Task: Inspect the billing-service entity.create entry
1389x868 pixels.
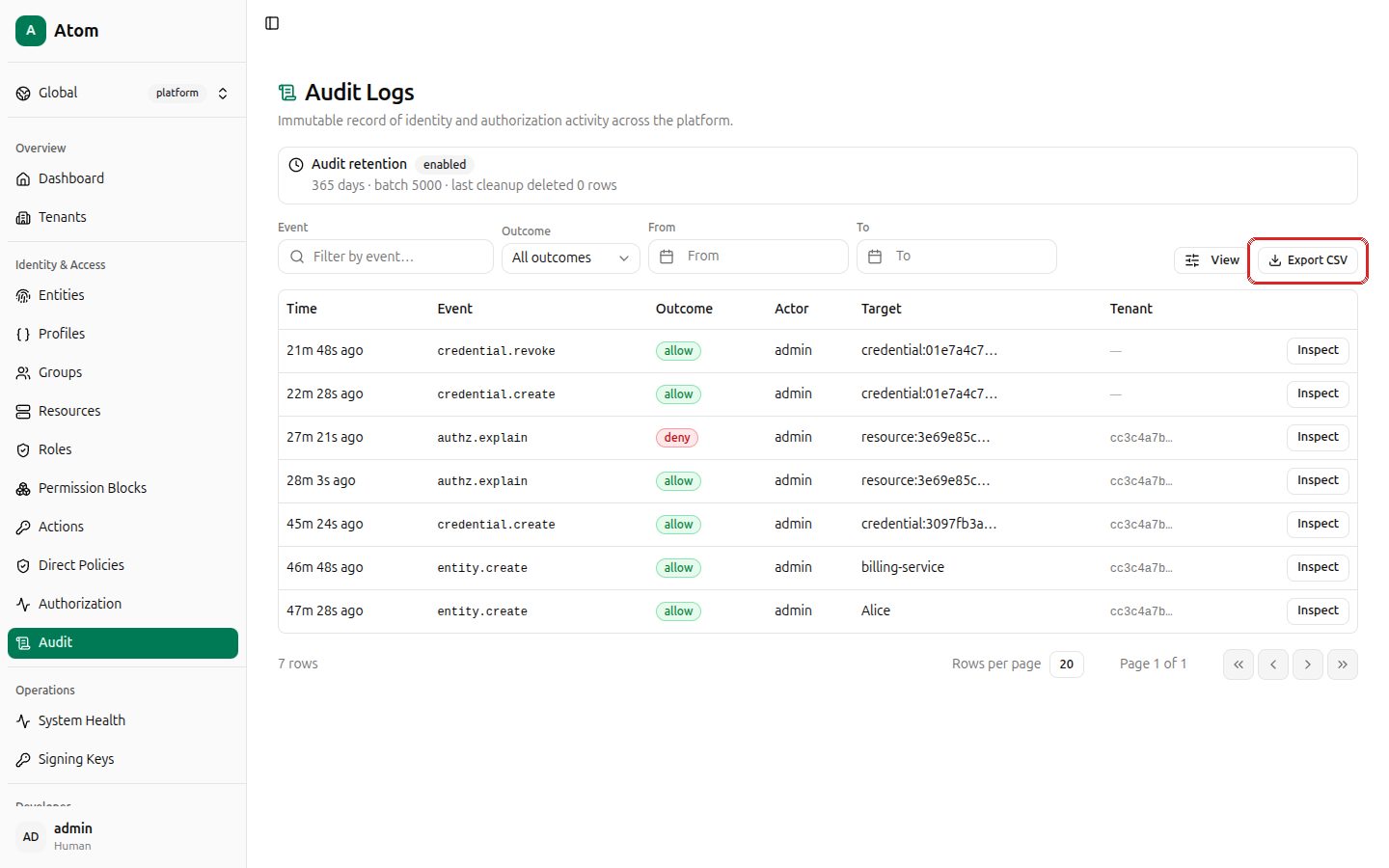Action: click(1318, 568)
